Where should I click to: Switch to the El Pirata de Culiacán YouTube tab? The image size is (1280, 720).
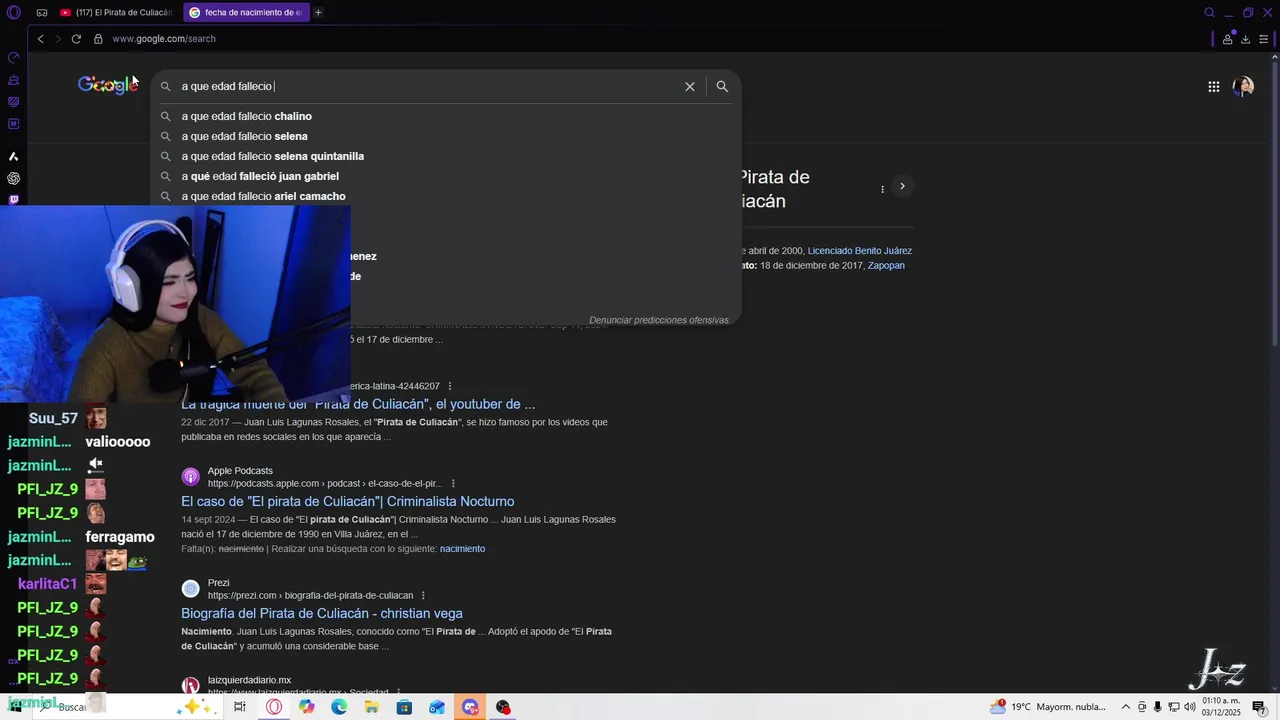[x=115, y=12]
